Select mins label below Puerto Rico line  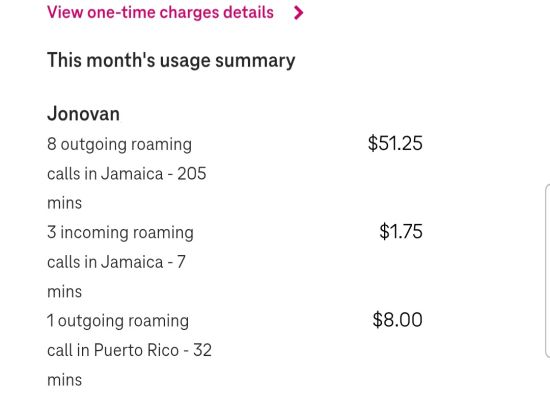65,380
